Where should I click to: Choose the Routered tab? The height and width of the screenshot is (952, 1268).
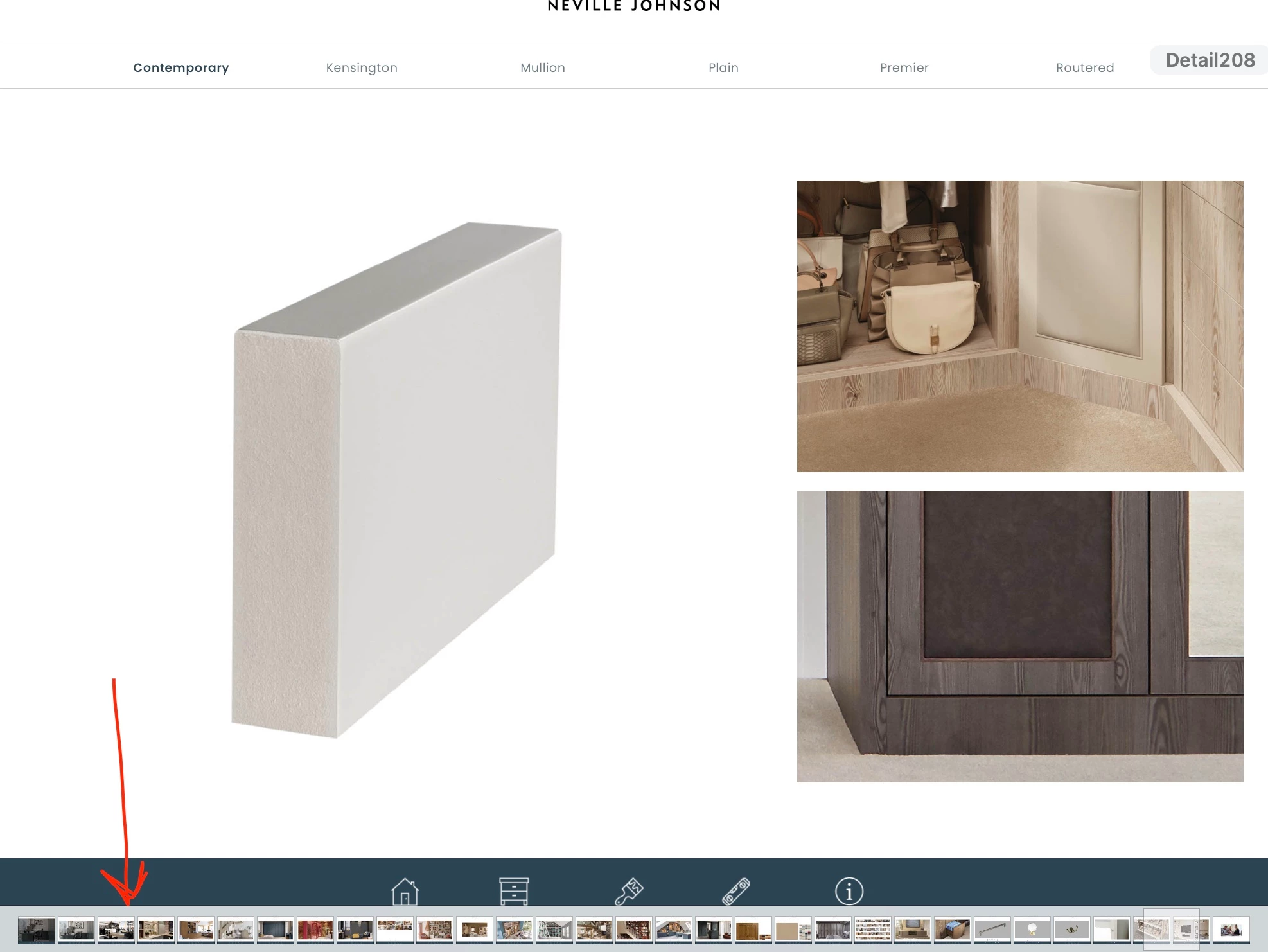1085,67
